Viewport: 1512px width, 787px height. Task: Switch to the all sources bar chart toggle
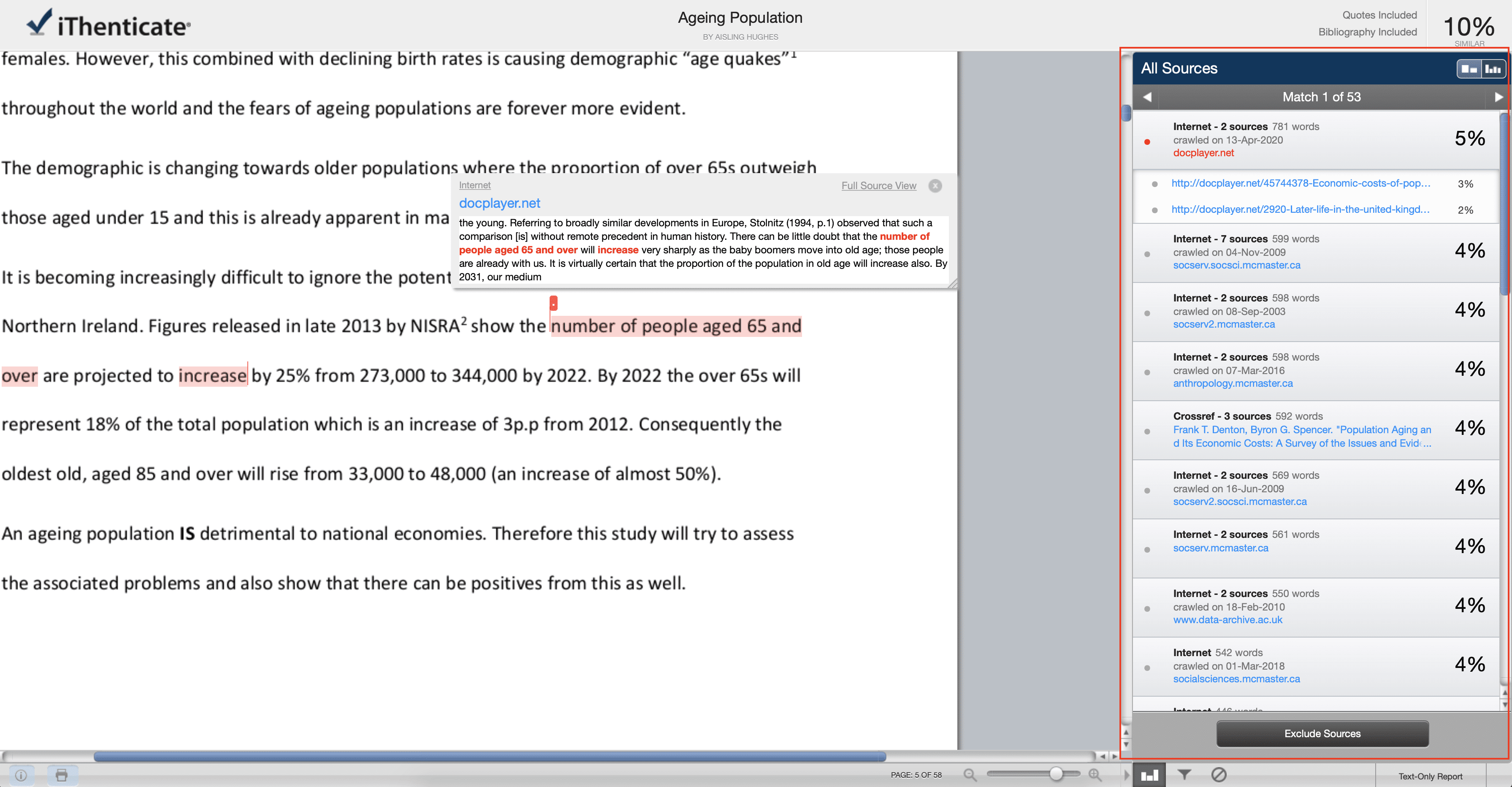(1493, 69)
